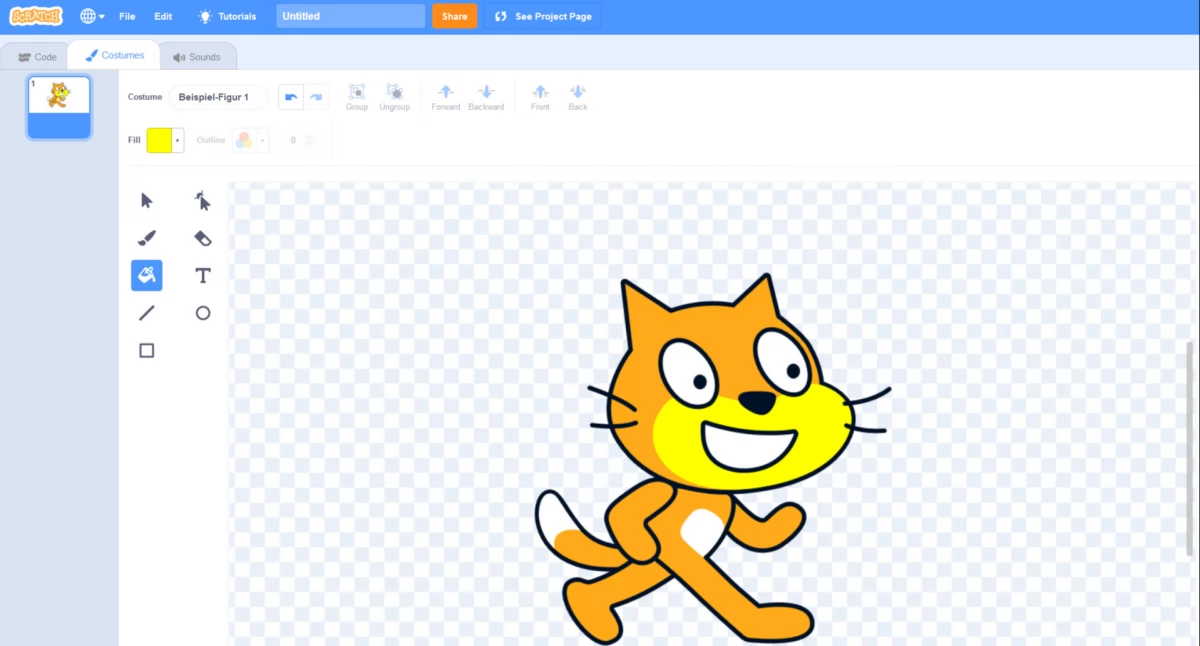Select the cat costume thumbnail
The width and height of the screenshot is (1200, 646).
point(59,106)
